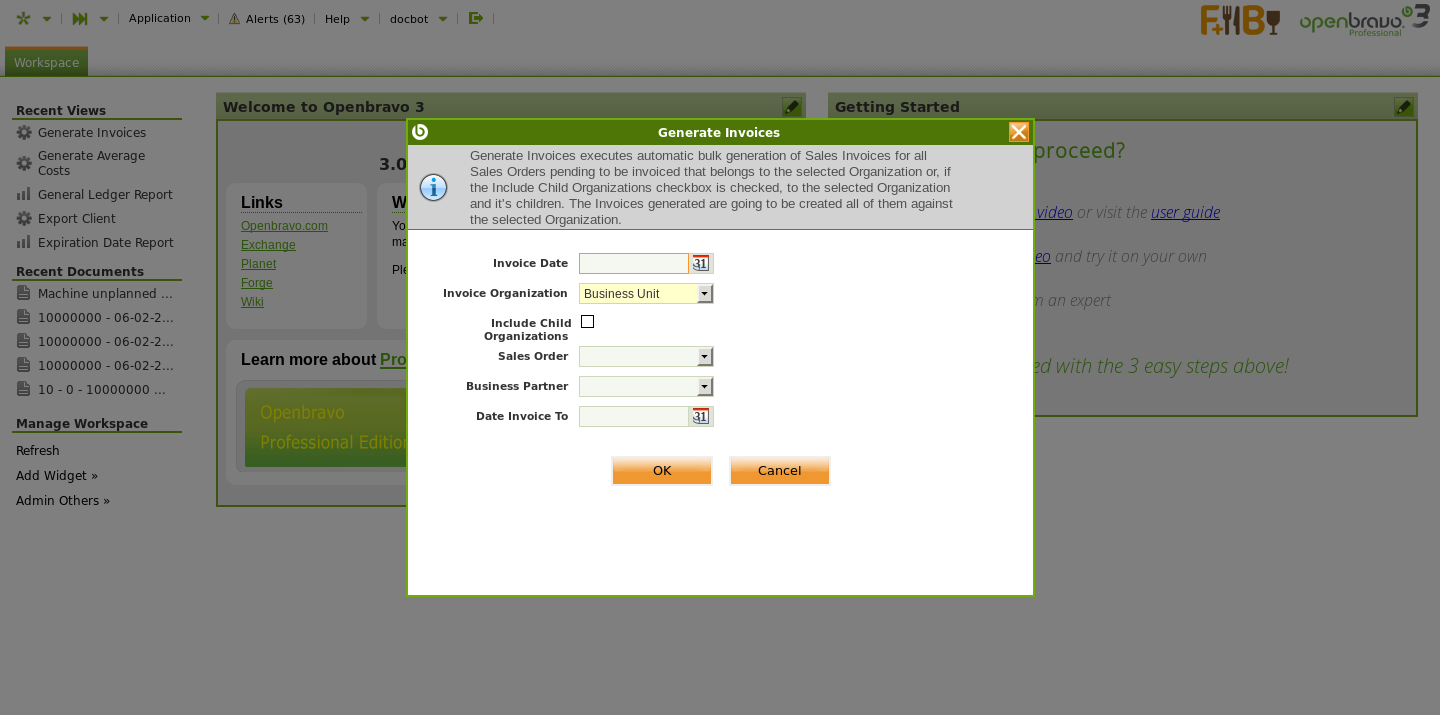Expand the Invoice Organization dropdown
The height and width of the screenshot is (715, 1440).
click(x=705, y=294)
